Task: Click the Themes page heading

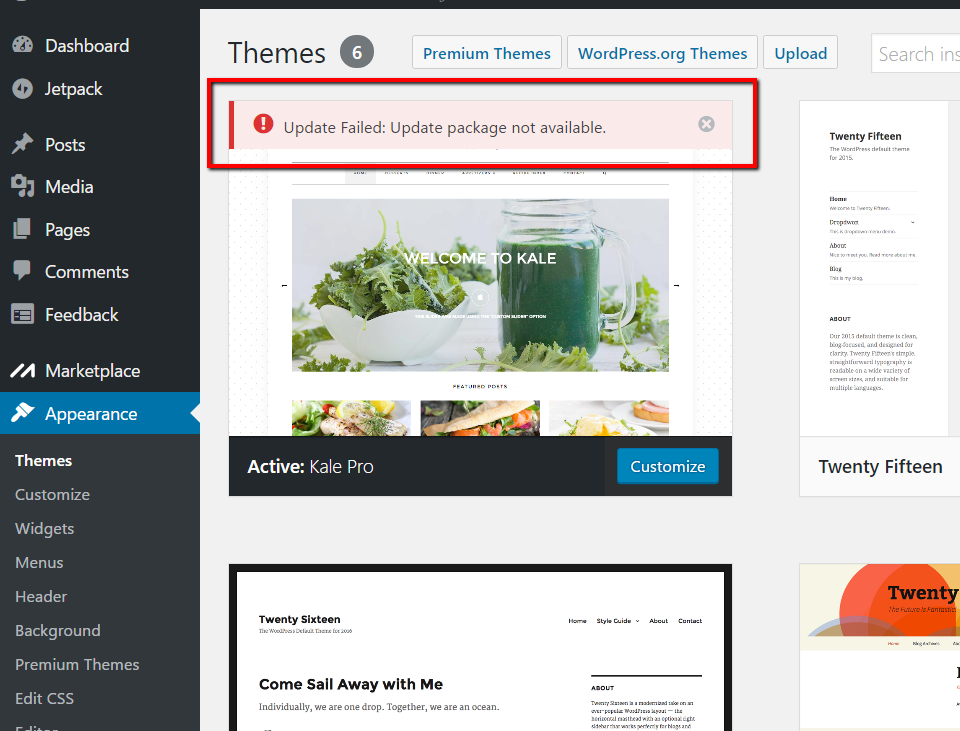Action: click(x=276, y=53)
